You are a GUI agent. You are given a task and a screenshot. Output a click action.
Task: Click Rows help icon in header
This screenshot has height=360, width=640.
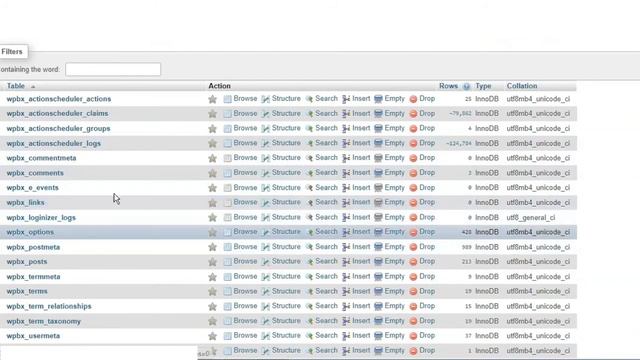(466, 86)
